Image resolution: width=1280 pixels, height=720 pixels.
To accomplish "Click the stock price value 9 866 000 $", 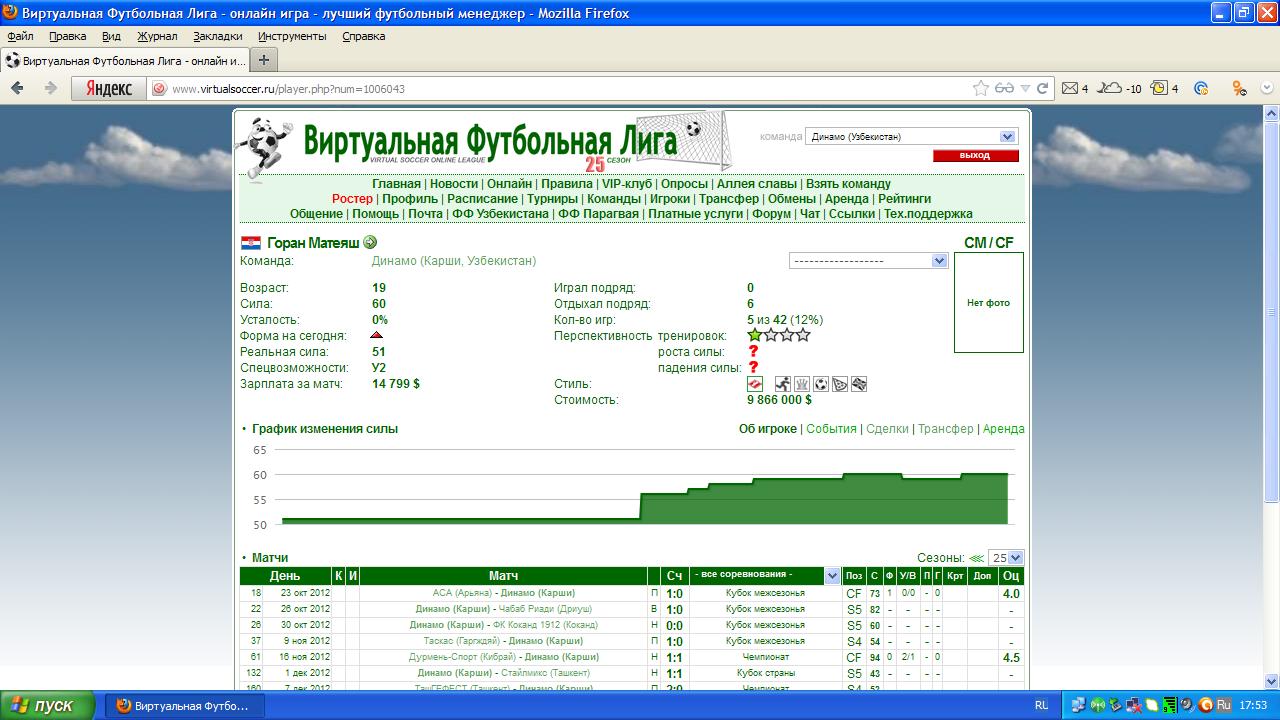I will (x=779, y=400).
